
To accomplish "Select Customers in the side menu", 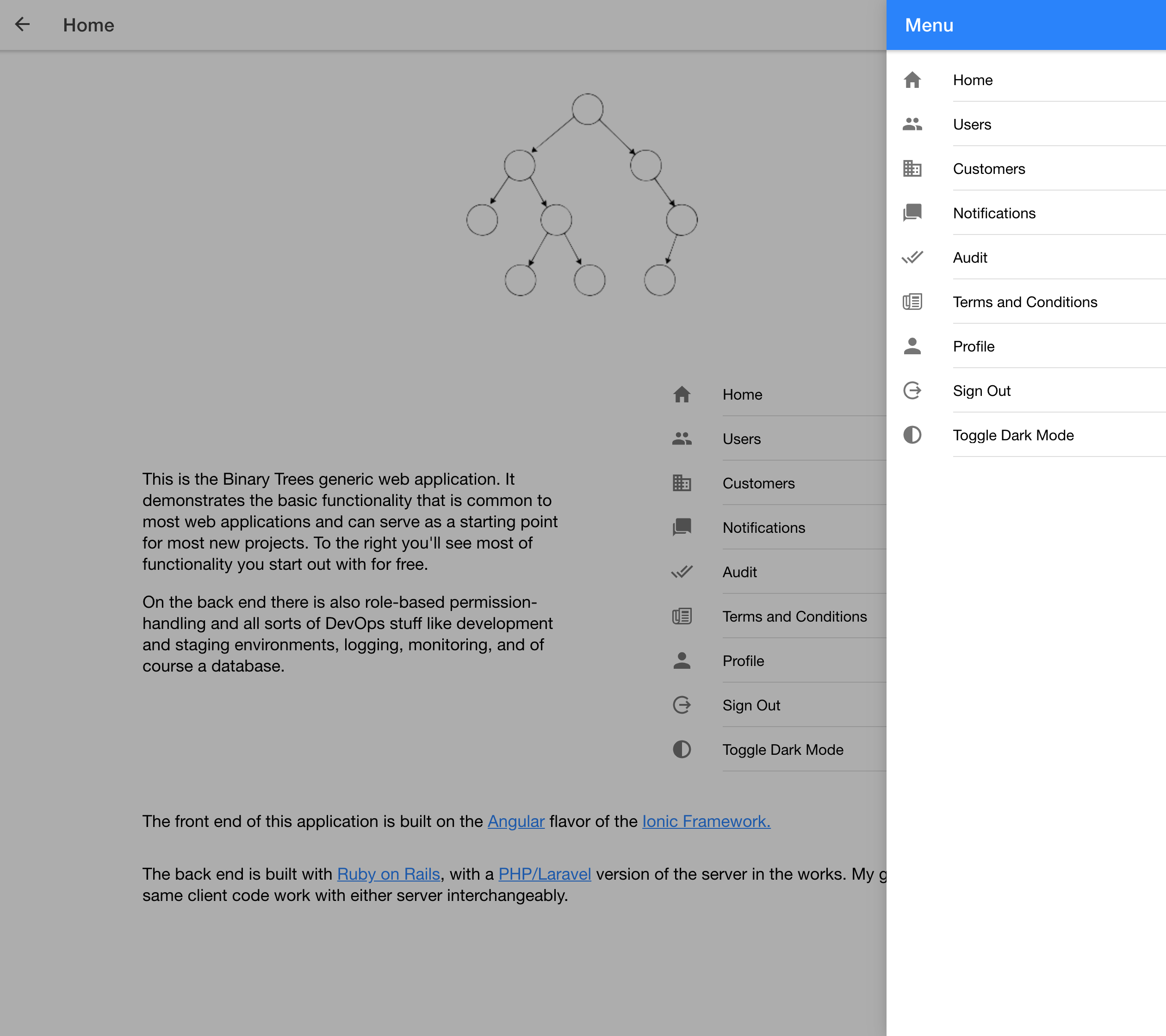I will coord(1026,169).
